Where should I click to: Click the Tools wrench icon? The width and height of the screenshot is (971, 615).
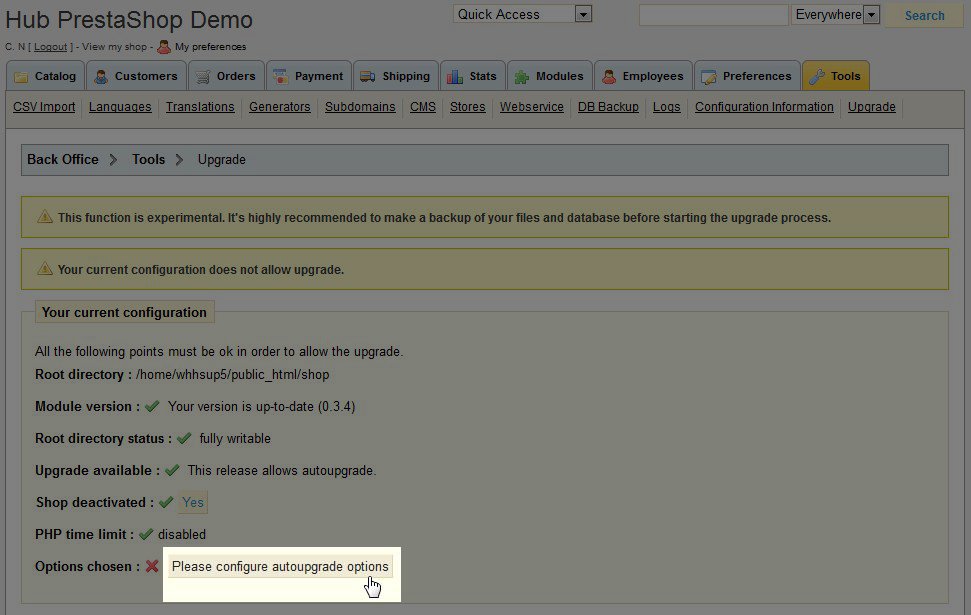click(816, 77)
